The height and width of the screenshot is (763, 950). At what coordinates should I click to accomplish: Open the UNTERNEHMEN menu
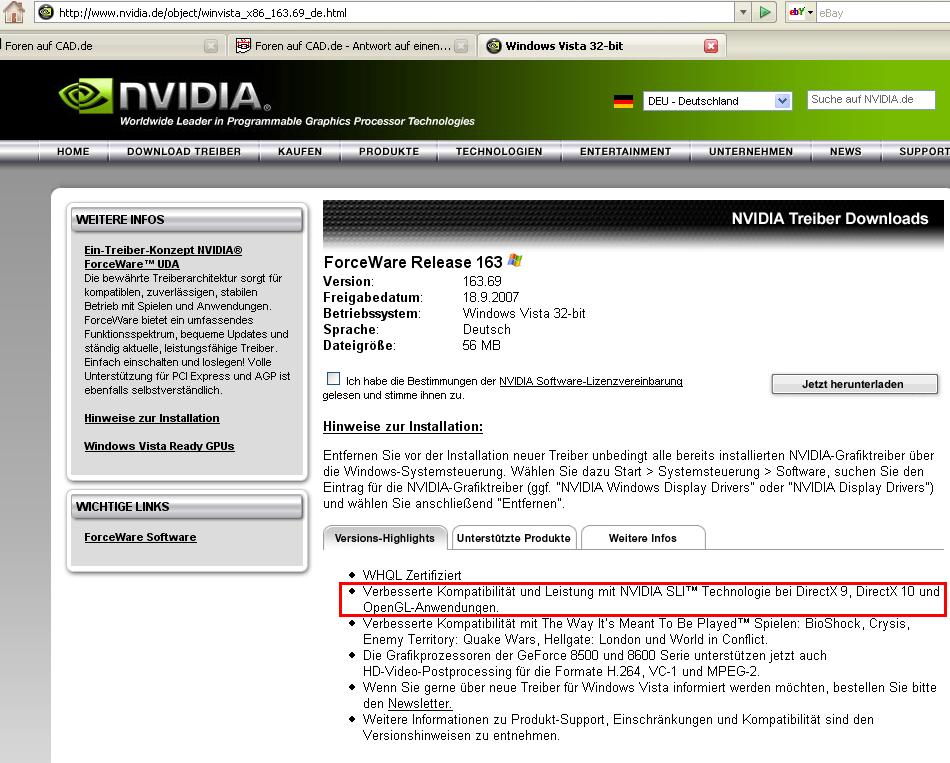[x=751, y=152]
